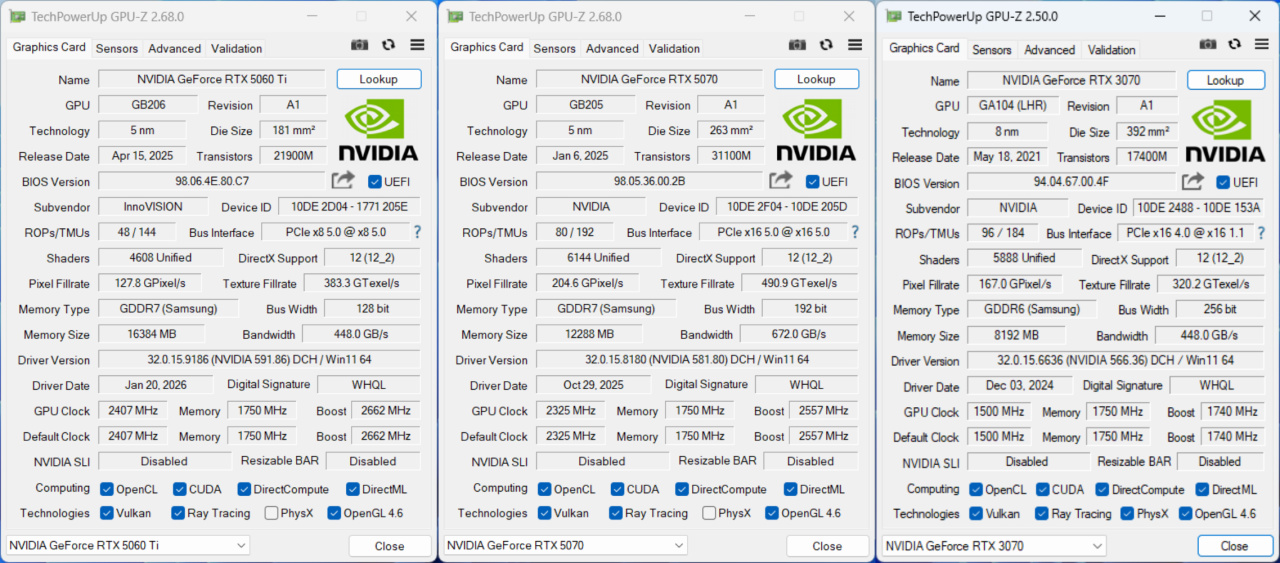This screenshot has height=563, width=1280.
Task: Click Release Date value Jan 6, 2025
Action: pyautogui.click(x=580, y=156)
